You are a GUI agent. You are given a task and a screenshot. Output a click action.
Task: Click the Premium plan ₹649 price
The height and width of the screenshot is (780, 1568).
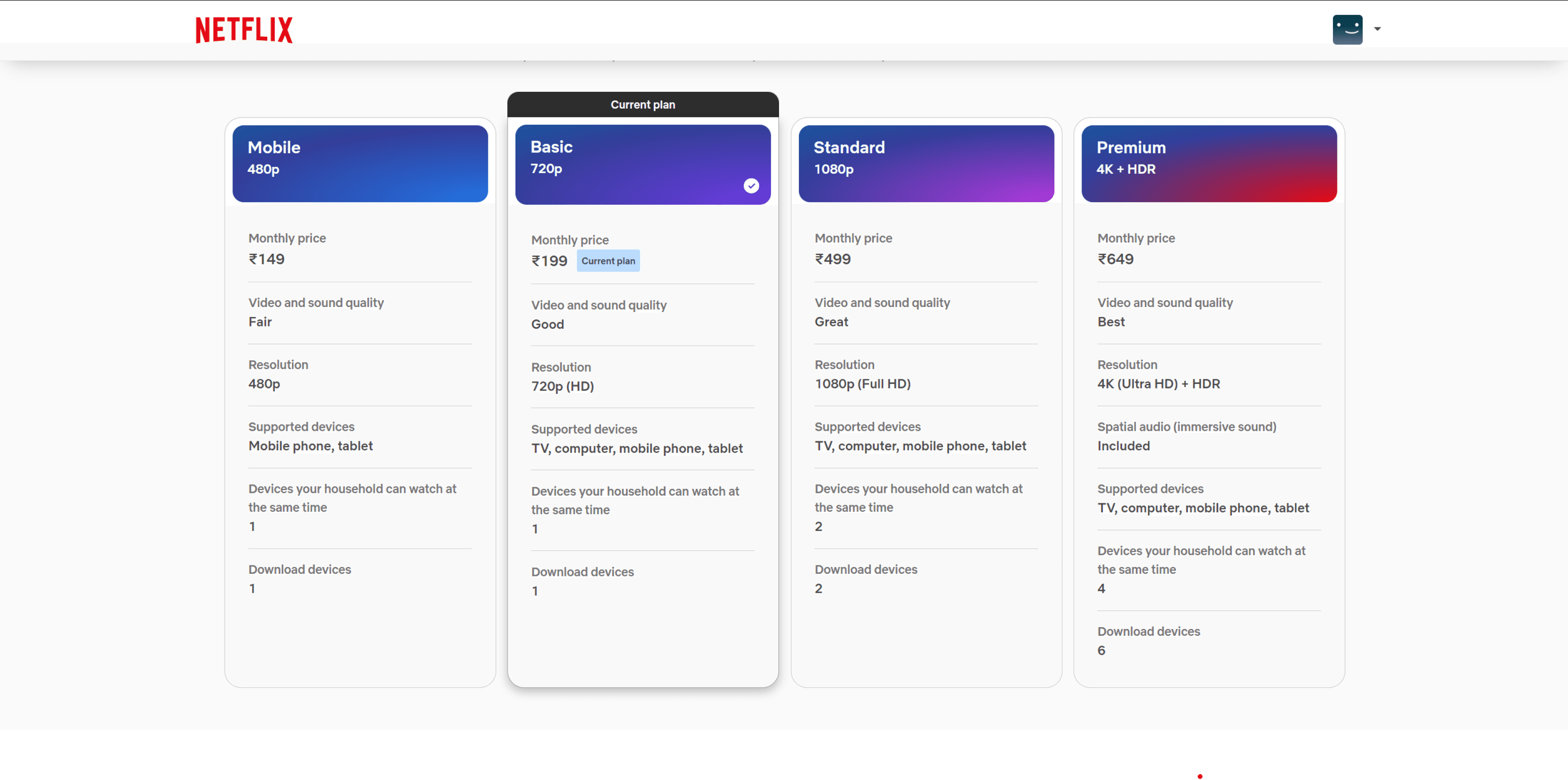1115,259
